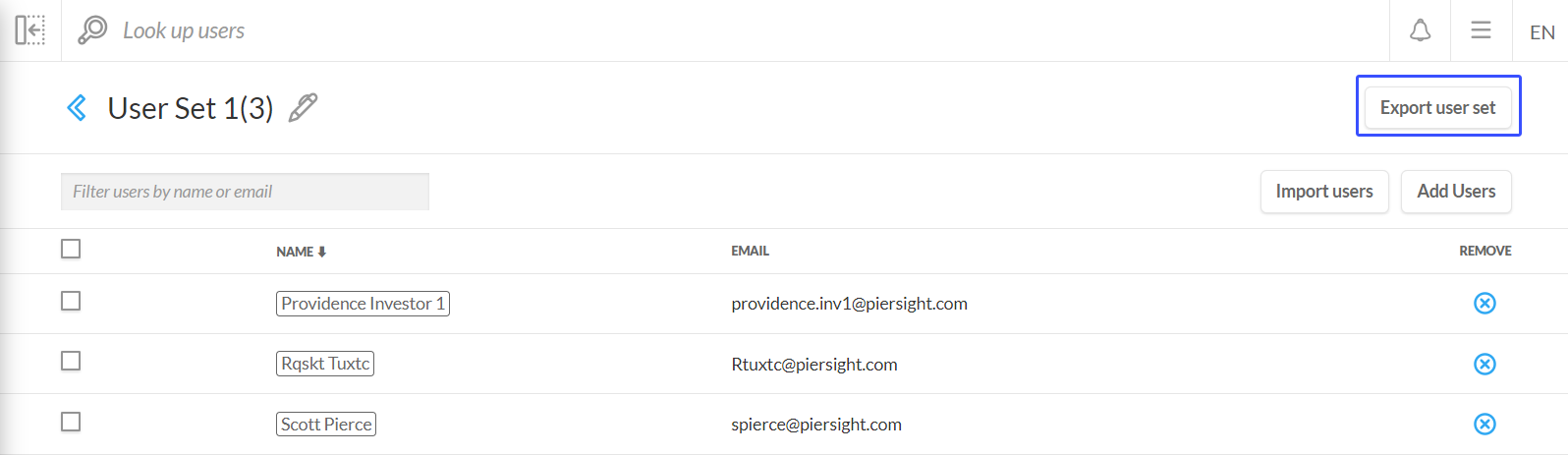Edit the User Set 1 name
Screen dimensions: 1568x455
[x=303, y=107]
